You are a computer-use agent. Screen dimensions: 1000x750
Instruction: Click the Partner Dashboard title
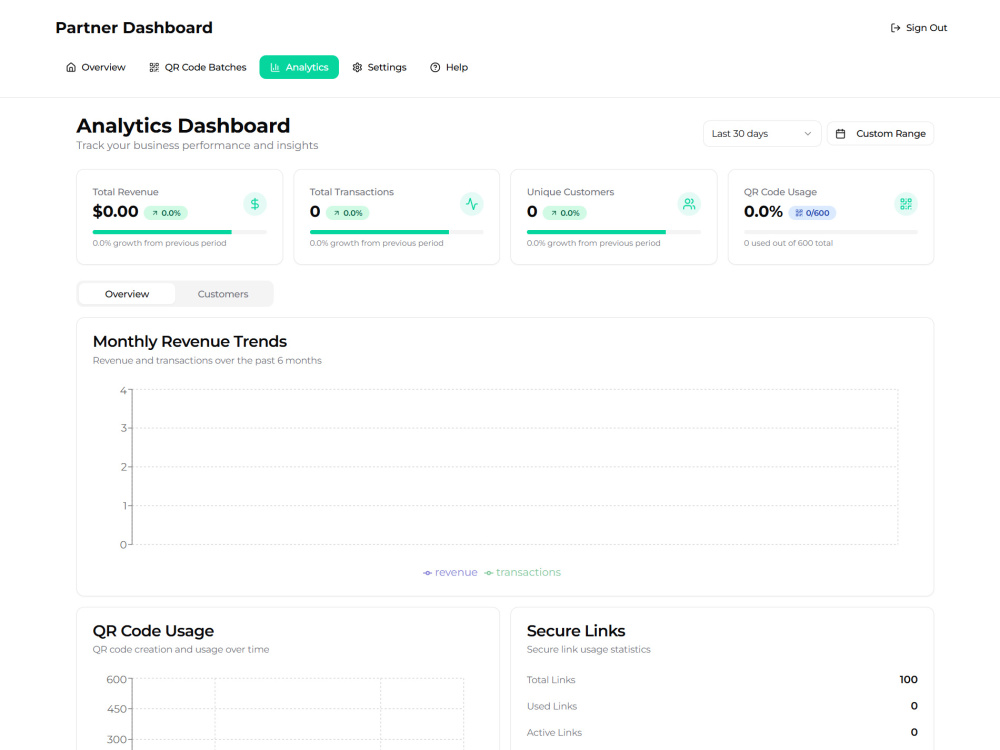tap(134, 28)
